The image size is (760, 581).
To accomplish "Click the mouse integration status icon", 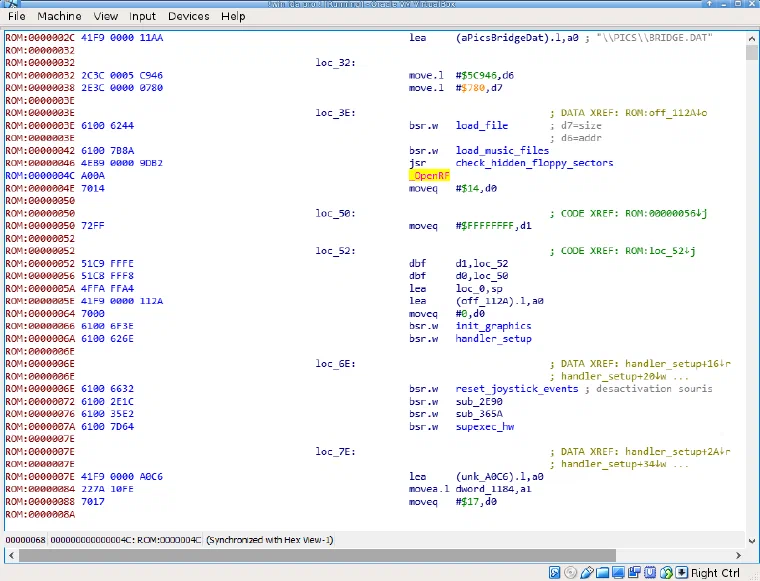I will 666,573.
